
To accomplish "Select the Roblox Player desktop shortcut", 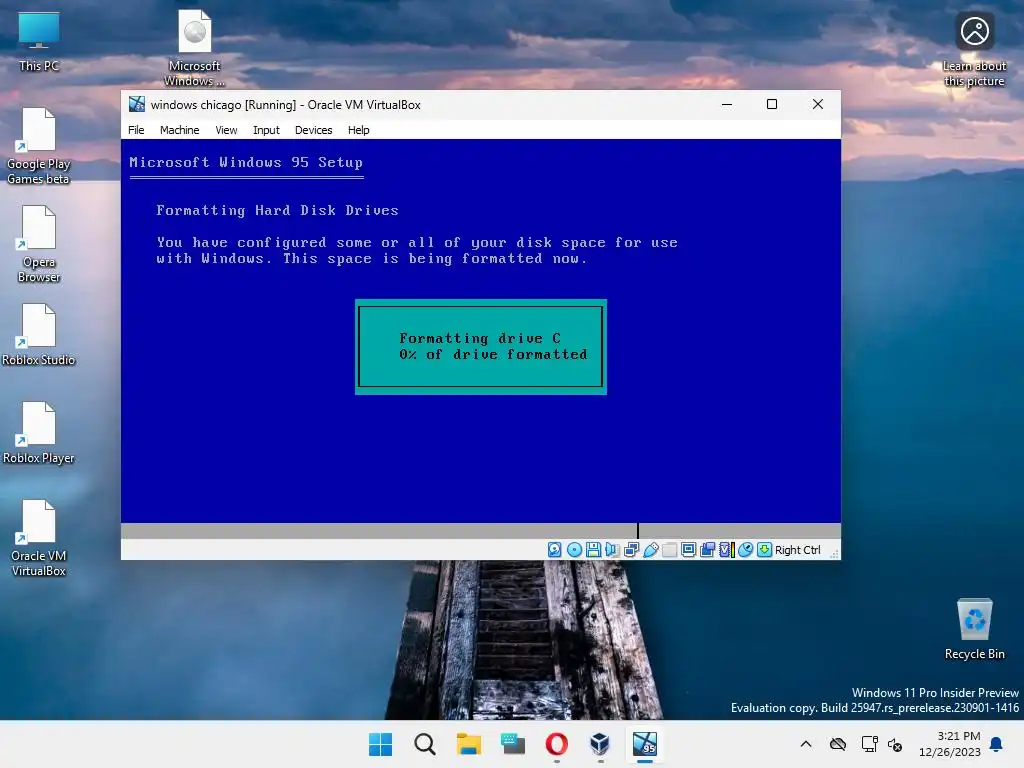I will (39, 433).
